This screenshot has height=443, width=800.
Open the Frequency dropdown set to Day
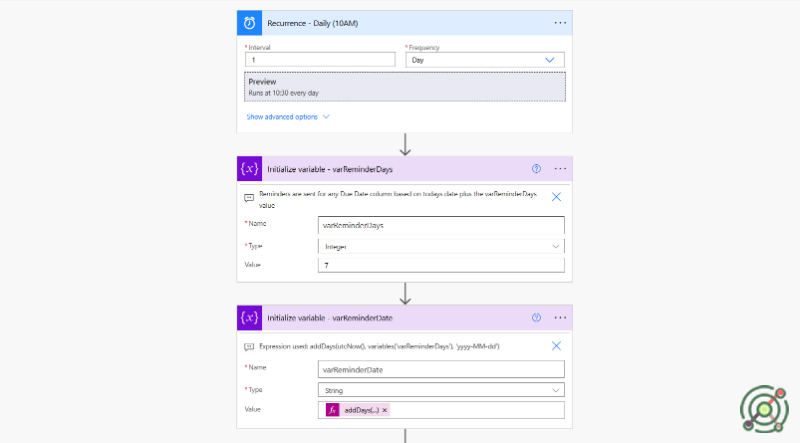(x=484, y=60)
